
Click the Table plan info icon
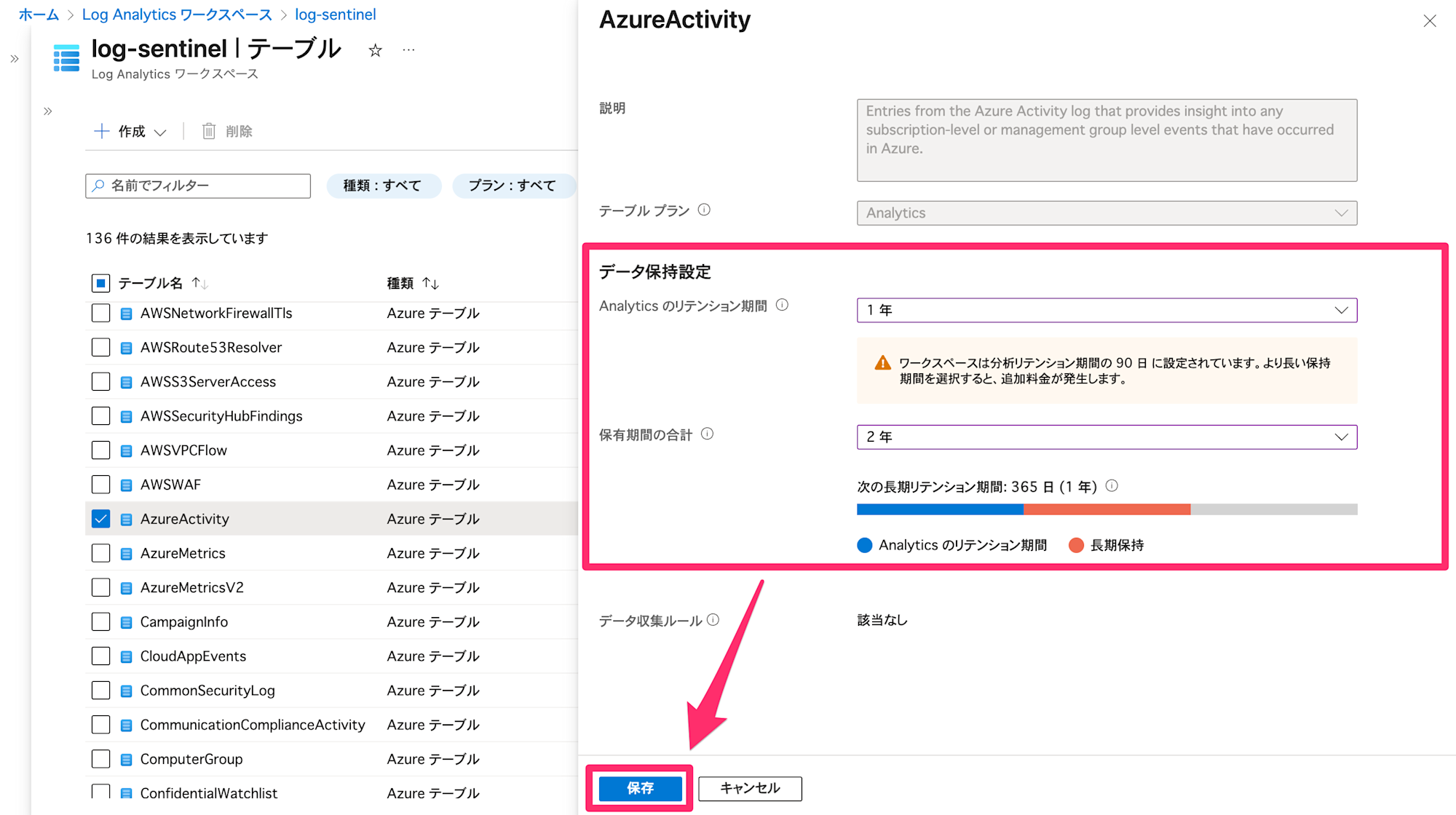tap(704, 210)
